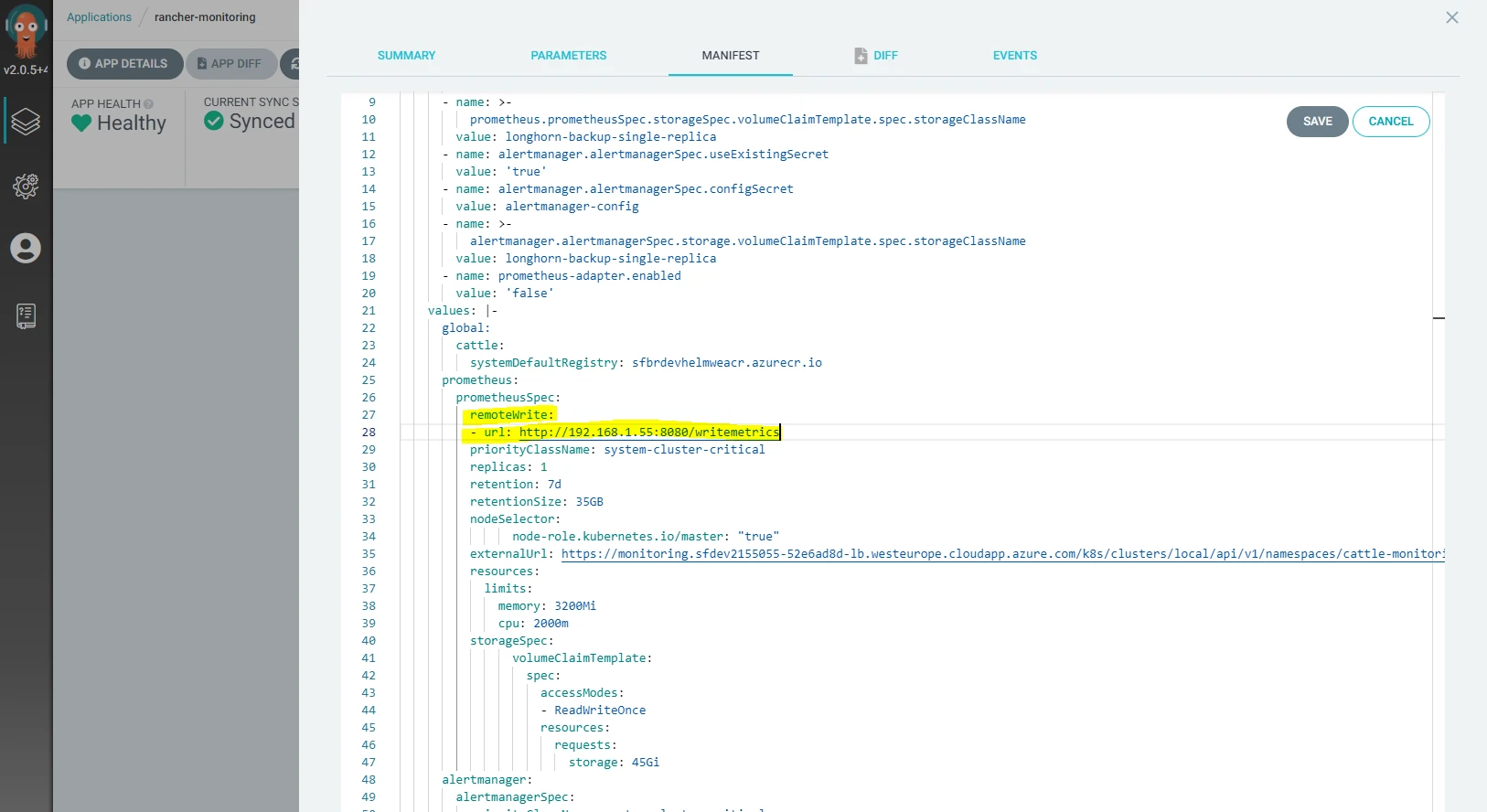Viewport: 1487px width, 812px height.
Task: Open the DIFF tab
Action: coord(885,56)
